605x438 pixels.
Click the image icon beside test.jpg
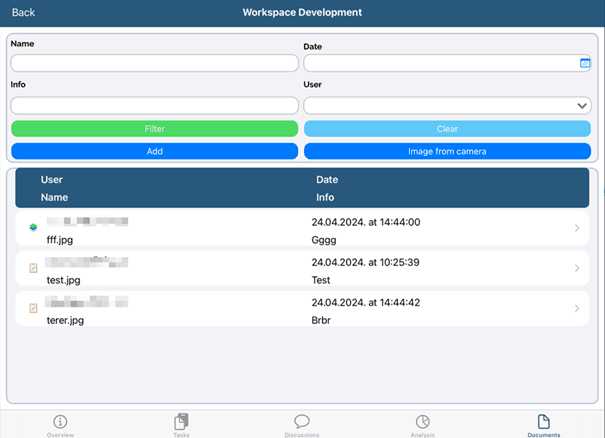33,268
